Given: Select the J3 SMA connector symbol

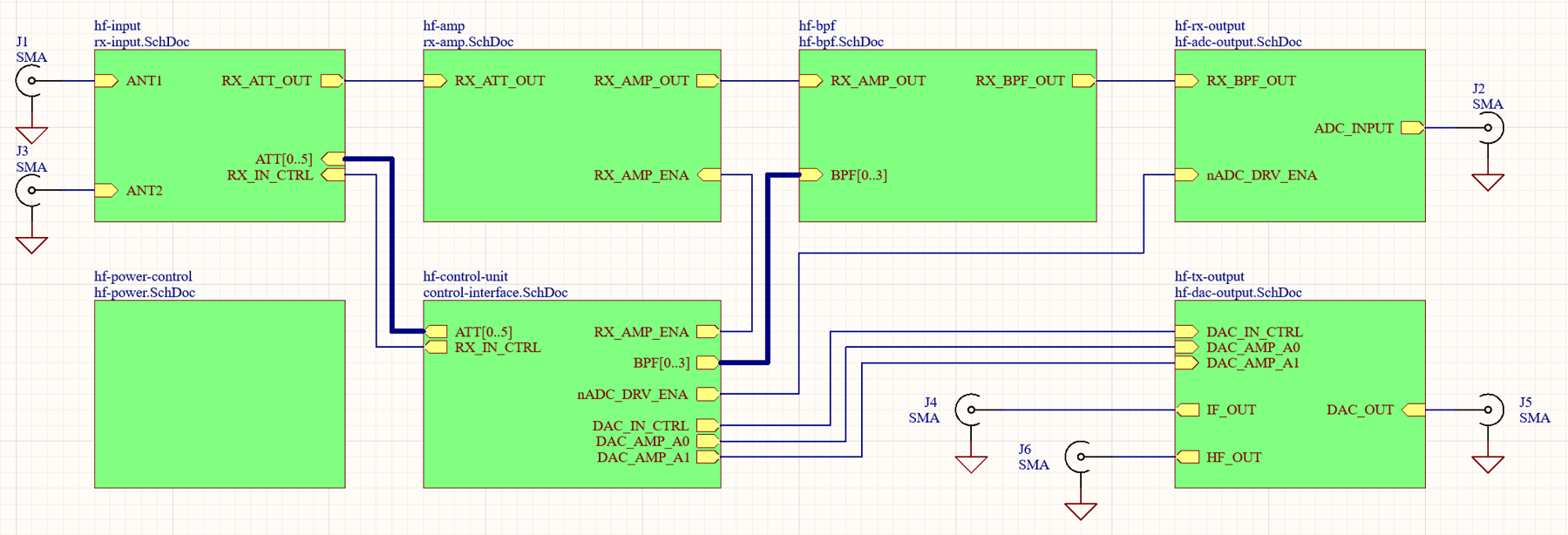Looking at the screenshot, I should pos(30,191).
